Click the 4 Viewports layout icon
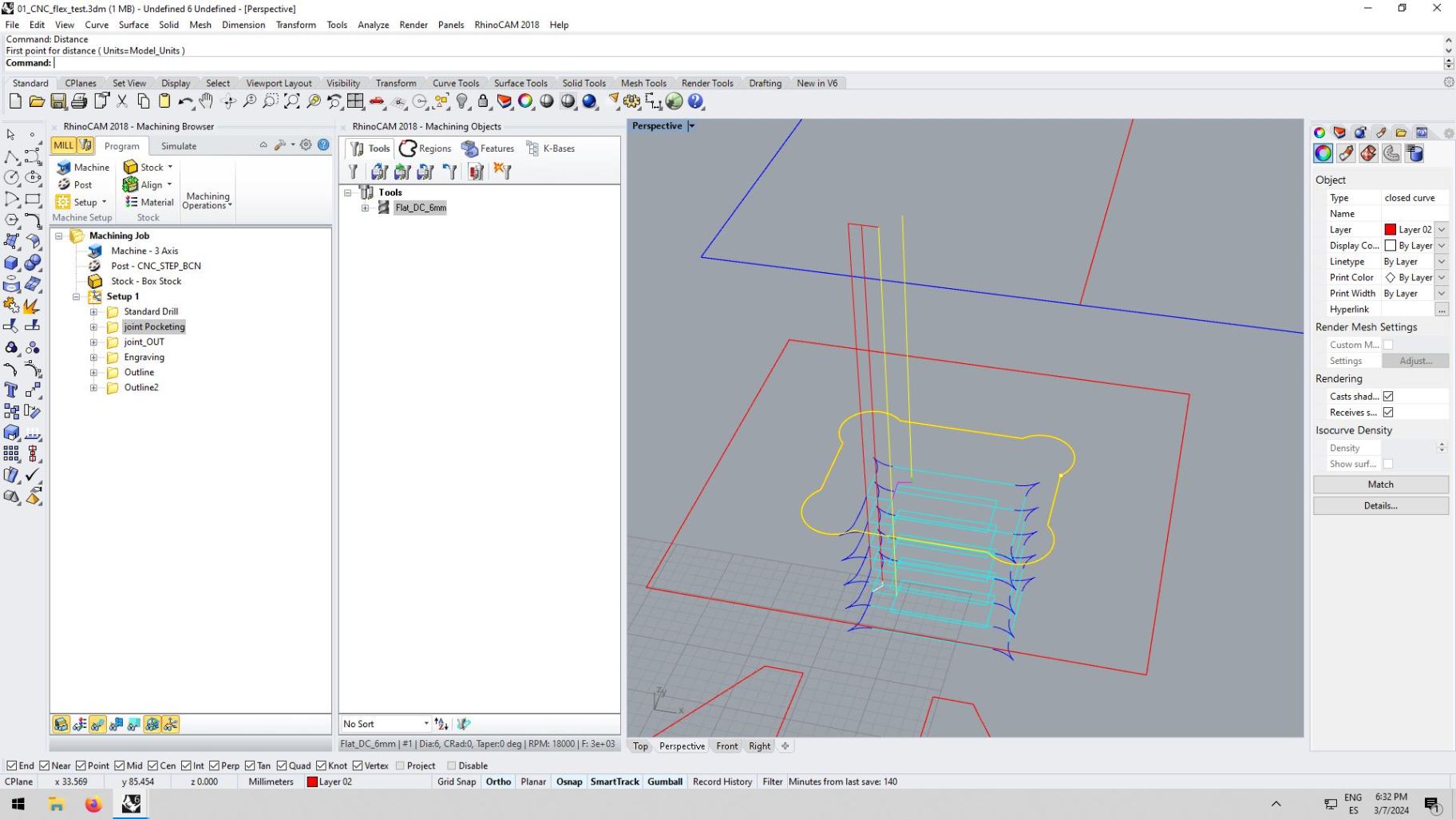The width and height of the screenshot is (1456, 819). click(x=355, y=101)
